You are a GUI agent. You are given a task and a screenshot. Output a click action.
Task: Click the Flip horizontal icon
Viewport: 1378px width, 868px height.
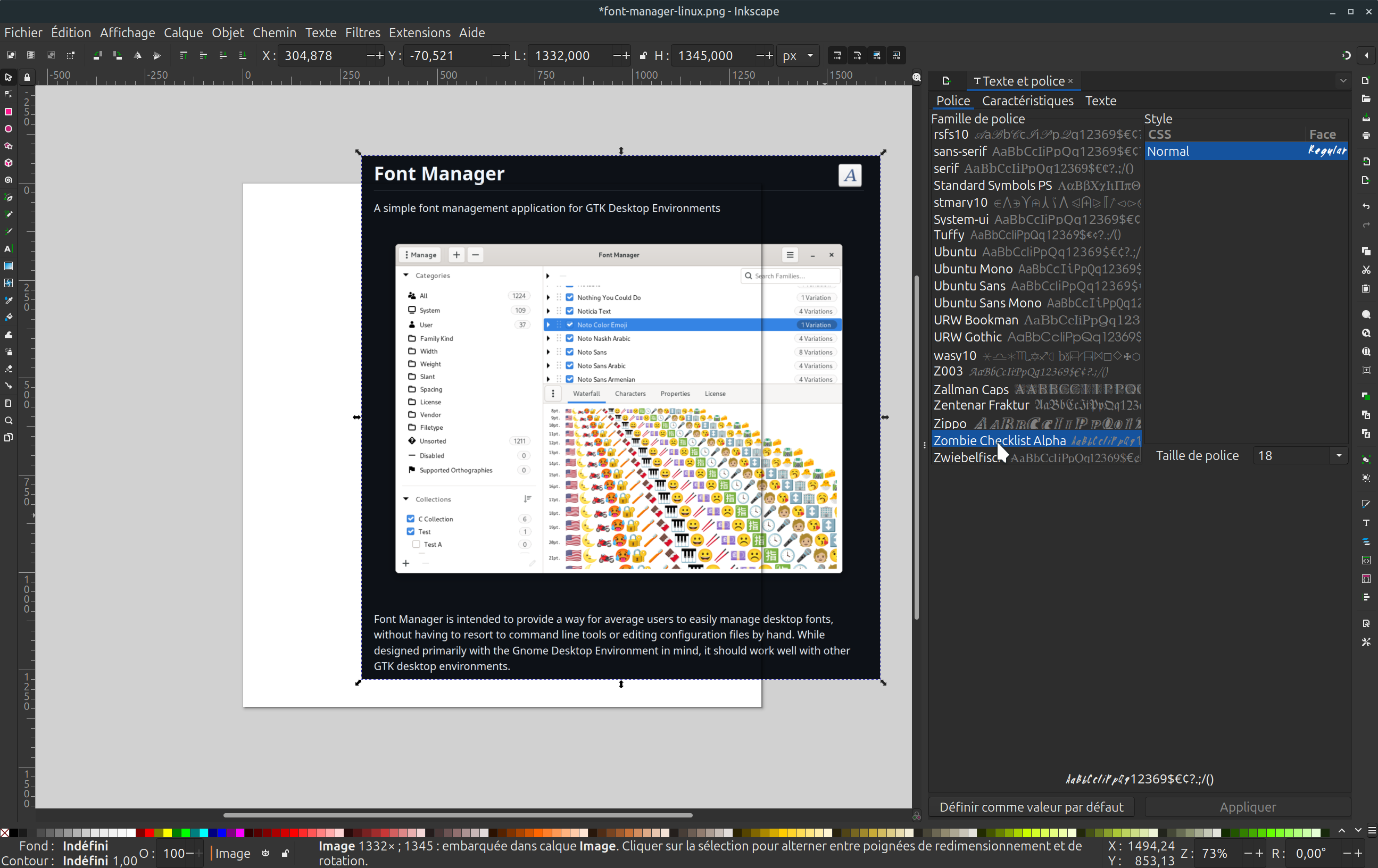coord(137,55)
